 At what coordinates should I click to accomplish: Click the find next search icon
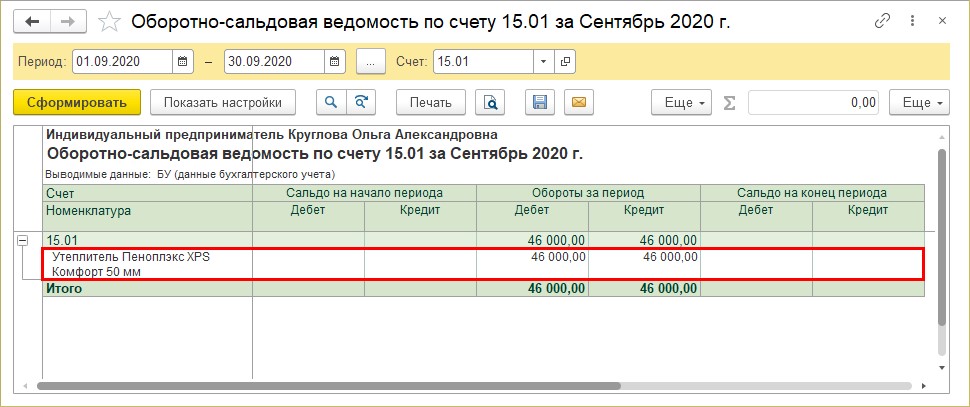point(361,102)
